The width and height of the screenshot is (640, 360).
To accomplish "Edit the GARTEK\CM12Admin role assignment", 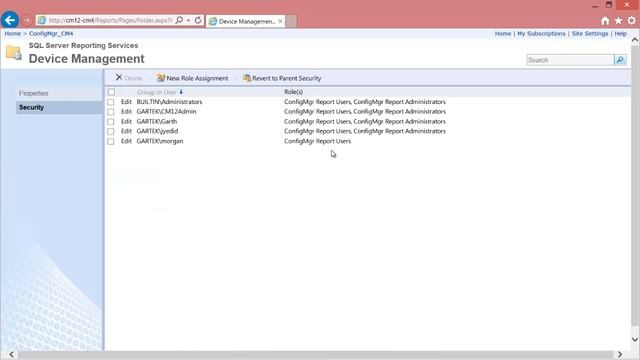I will [126, 111].
